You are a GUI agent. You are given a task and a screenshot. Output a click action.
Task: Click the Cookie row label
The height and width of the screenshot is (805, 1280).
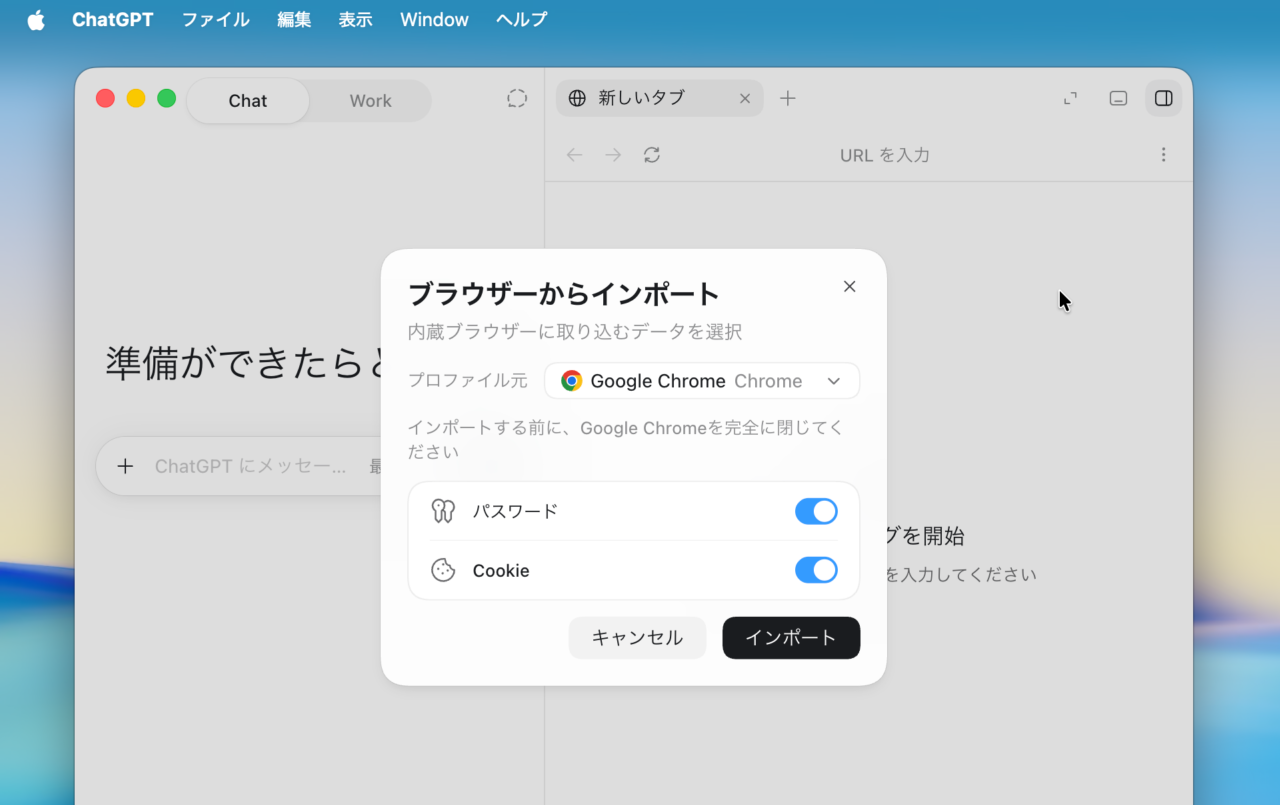click(x=501, y=570)
